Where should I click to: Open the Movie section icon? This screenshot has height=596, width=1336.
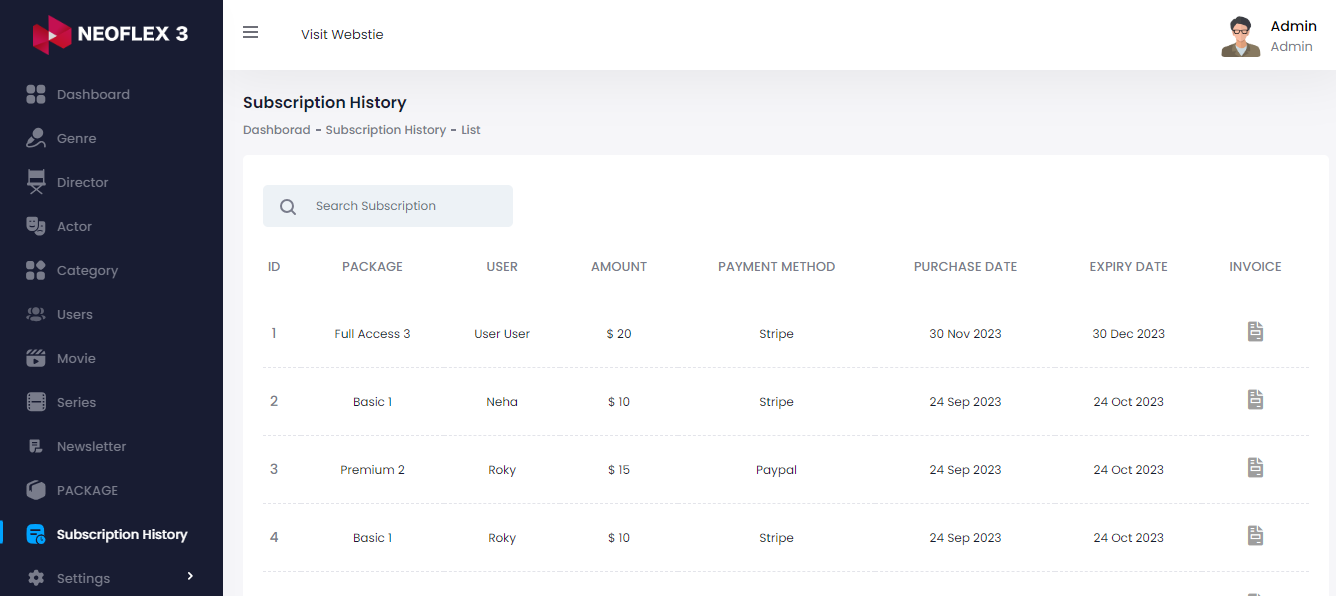click(x=36, y=358)
